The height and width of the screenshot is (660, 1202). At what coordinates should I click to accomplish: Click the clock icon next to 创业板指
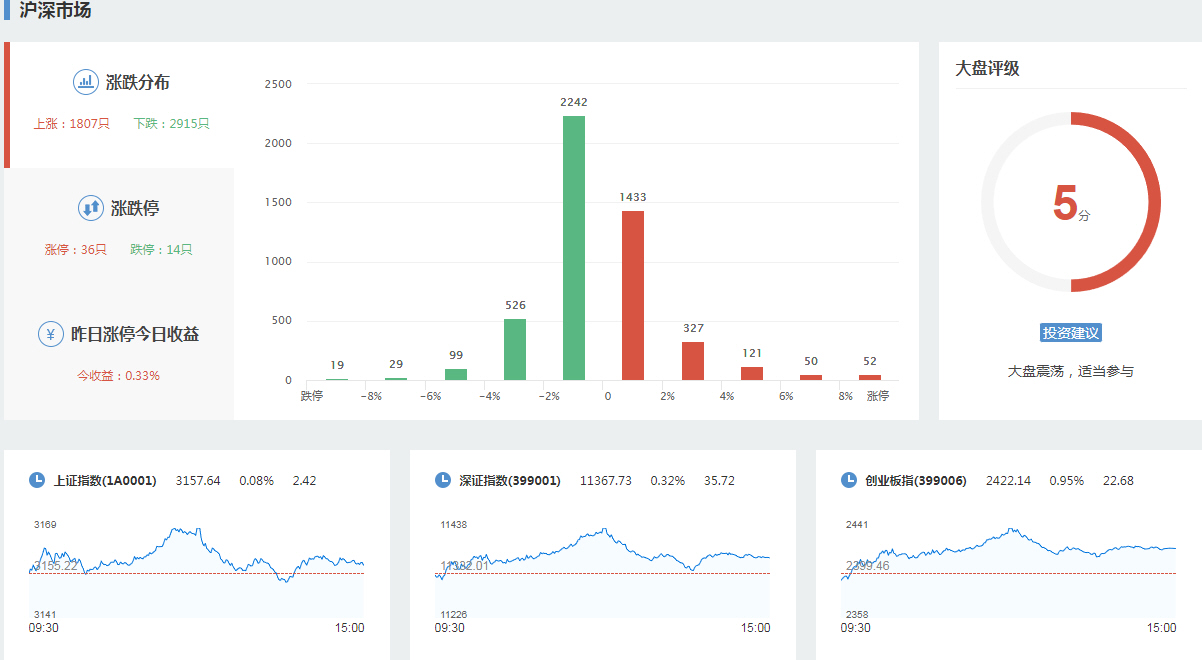(x=849, y=480)
